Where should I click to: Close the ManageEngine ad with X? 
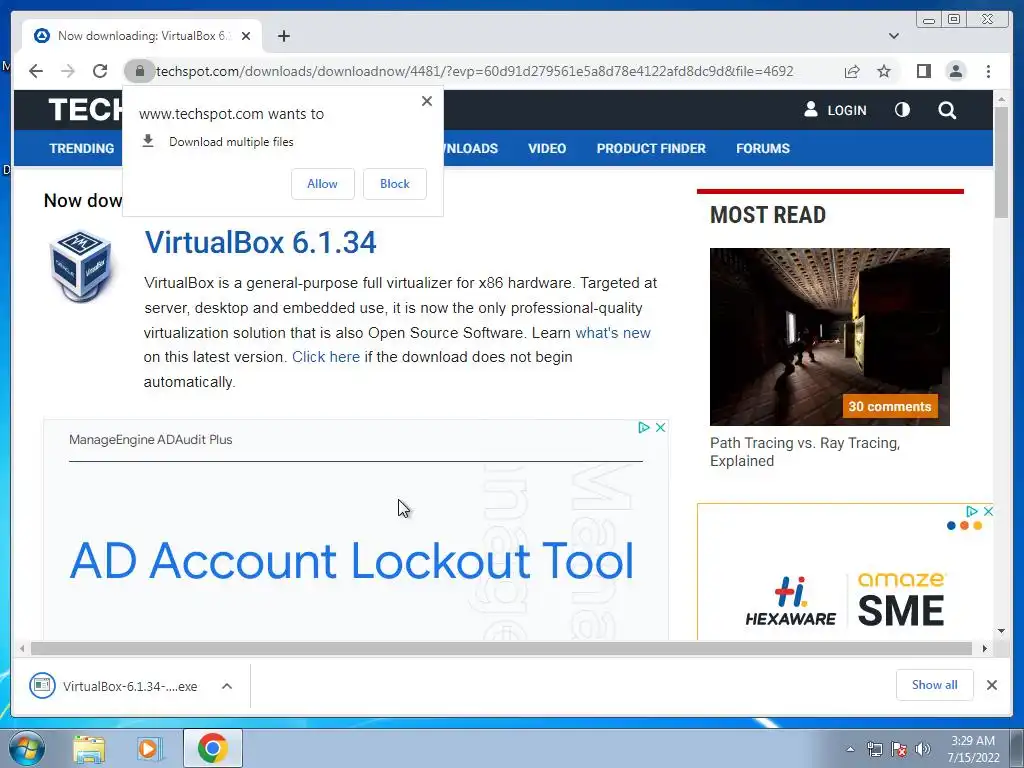click(x=660, y=427)
